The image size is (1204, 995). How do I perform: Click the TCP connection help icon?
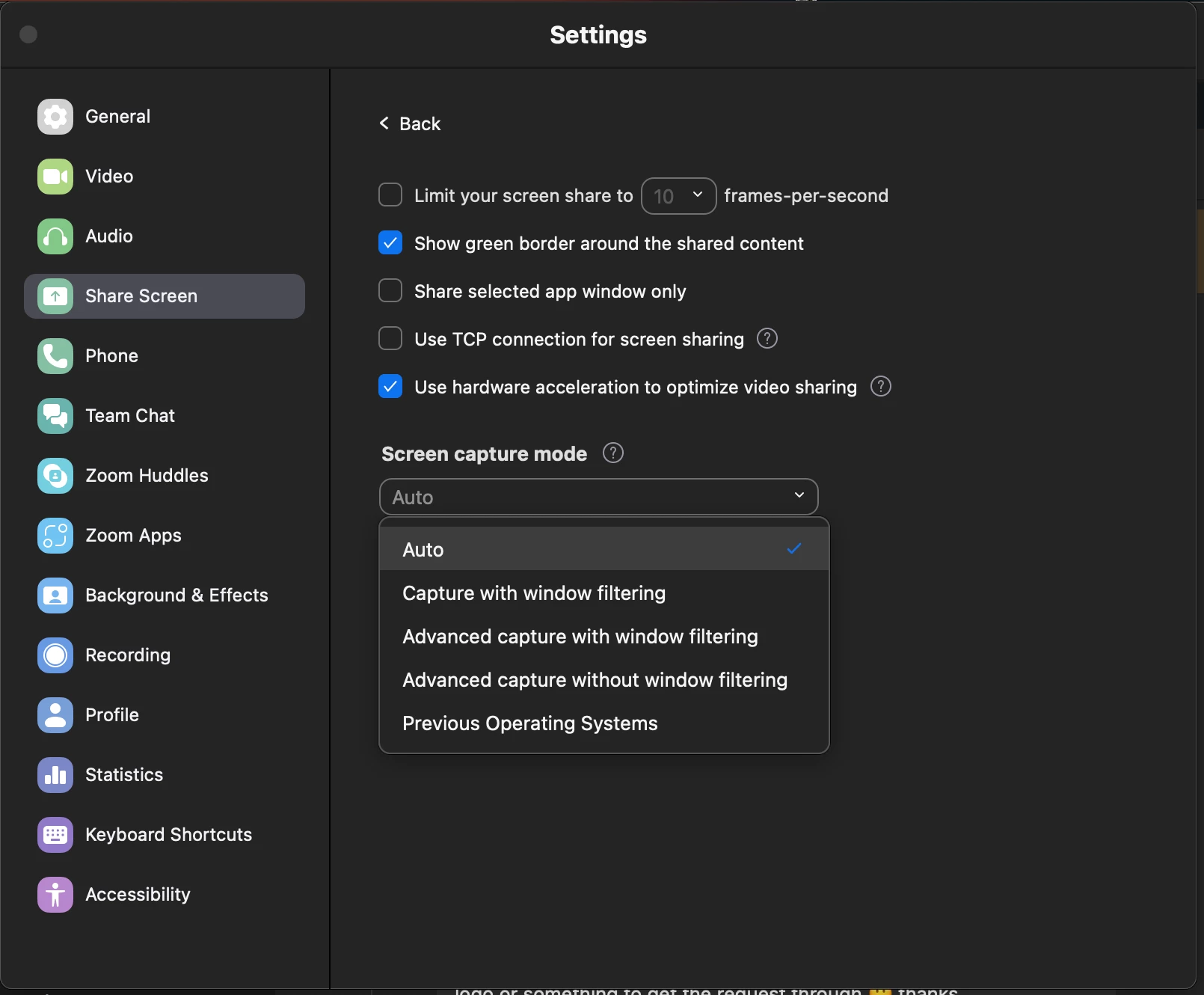pos(767,339)
